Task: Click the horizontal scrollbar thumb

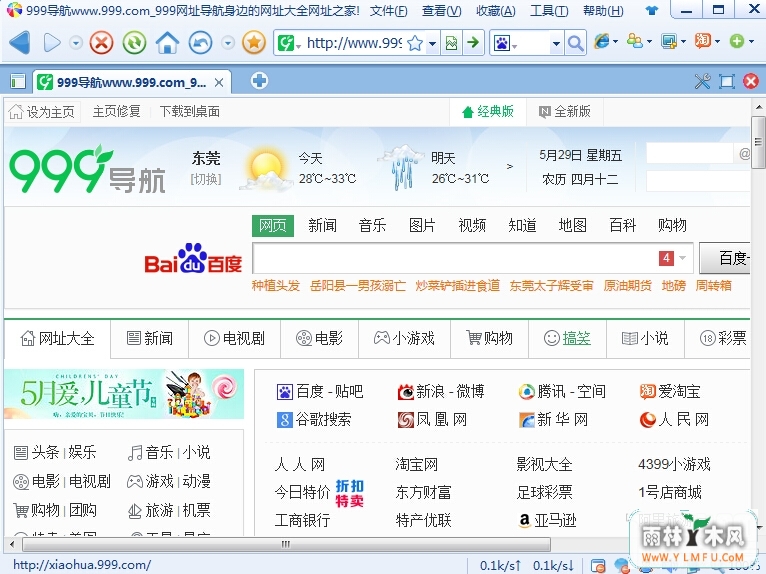Action: (x=286, y=544)
